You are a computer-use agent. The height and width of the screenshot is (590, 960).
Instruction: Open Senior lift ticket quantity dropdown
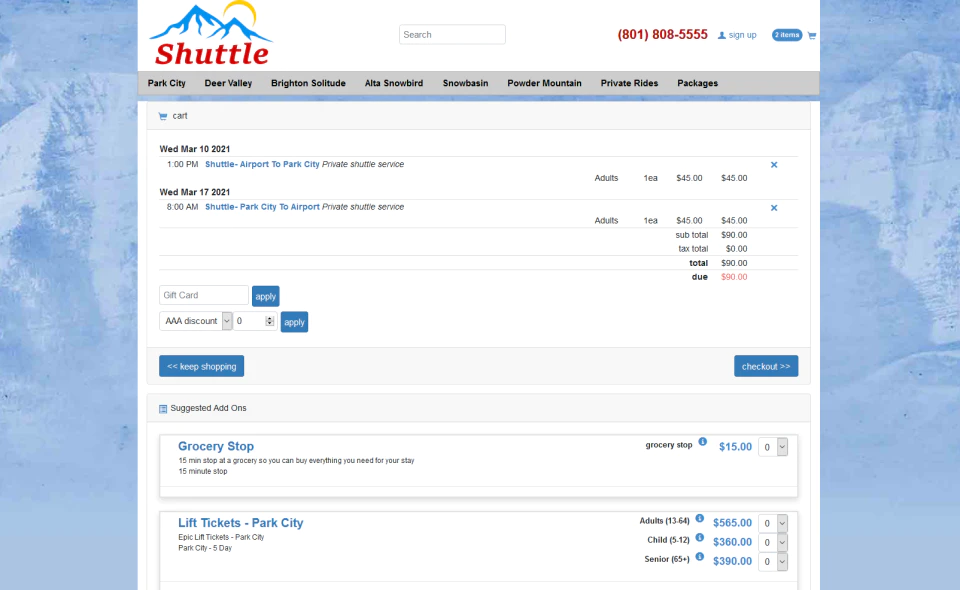[x=773, y=561]
